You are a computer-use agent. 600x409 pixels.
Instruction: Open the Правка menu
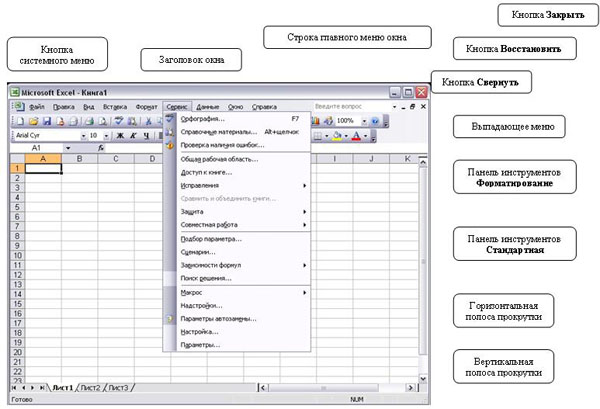pyautogui.click(x=64, y=107)
